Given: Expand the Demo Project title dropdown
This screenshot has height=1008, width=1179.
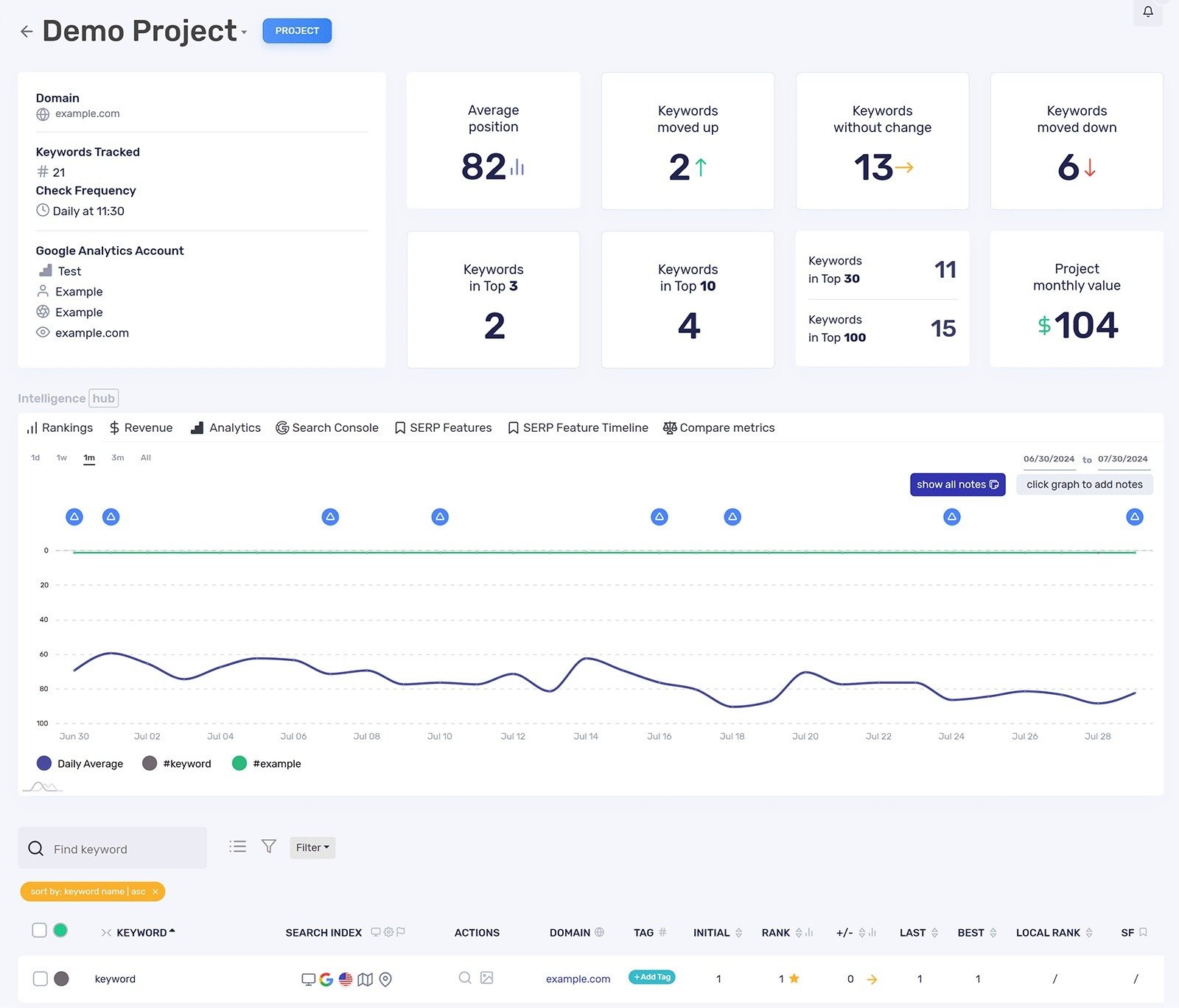Looking at the screenshot, I should [x=244, y=32].
